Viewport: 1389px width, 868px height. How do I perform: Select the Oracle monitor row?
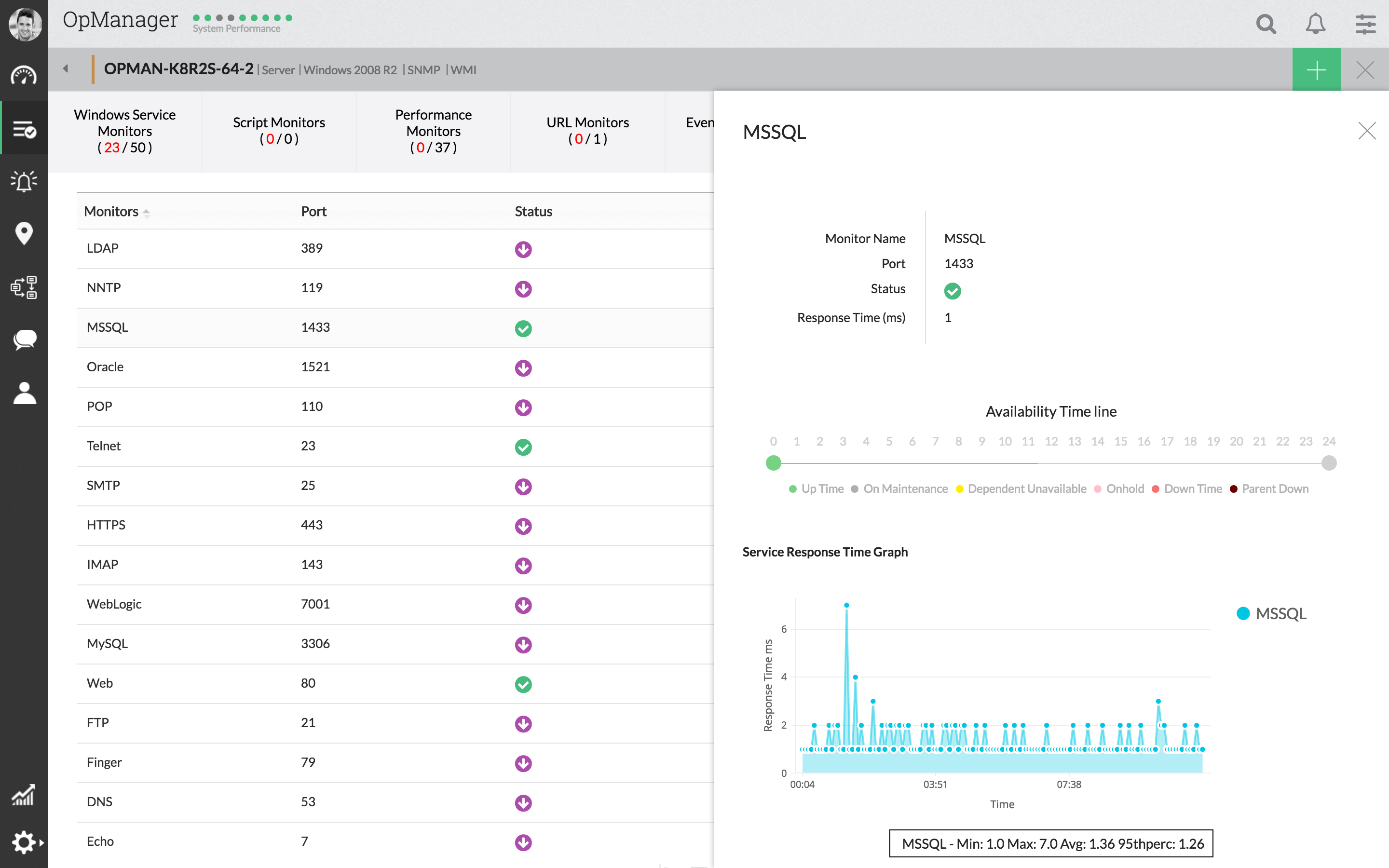105,367
